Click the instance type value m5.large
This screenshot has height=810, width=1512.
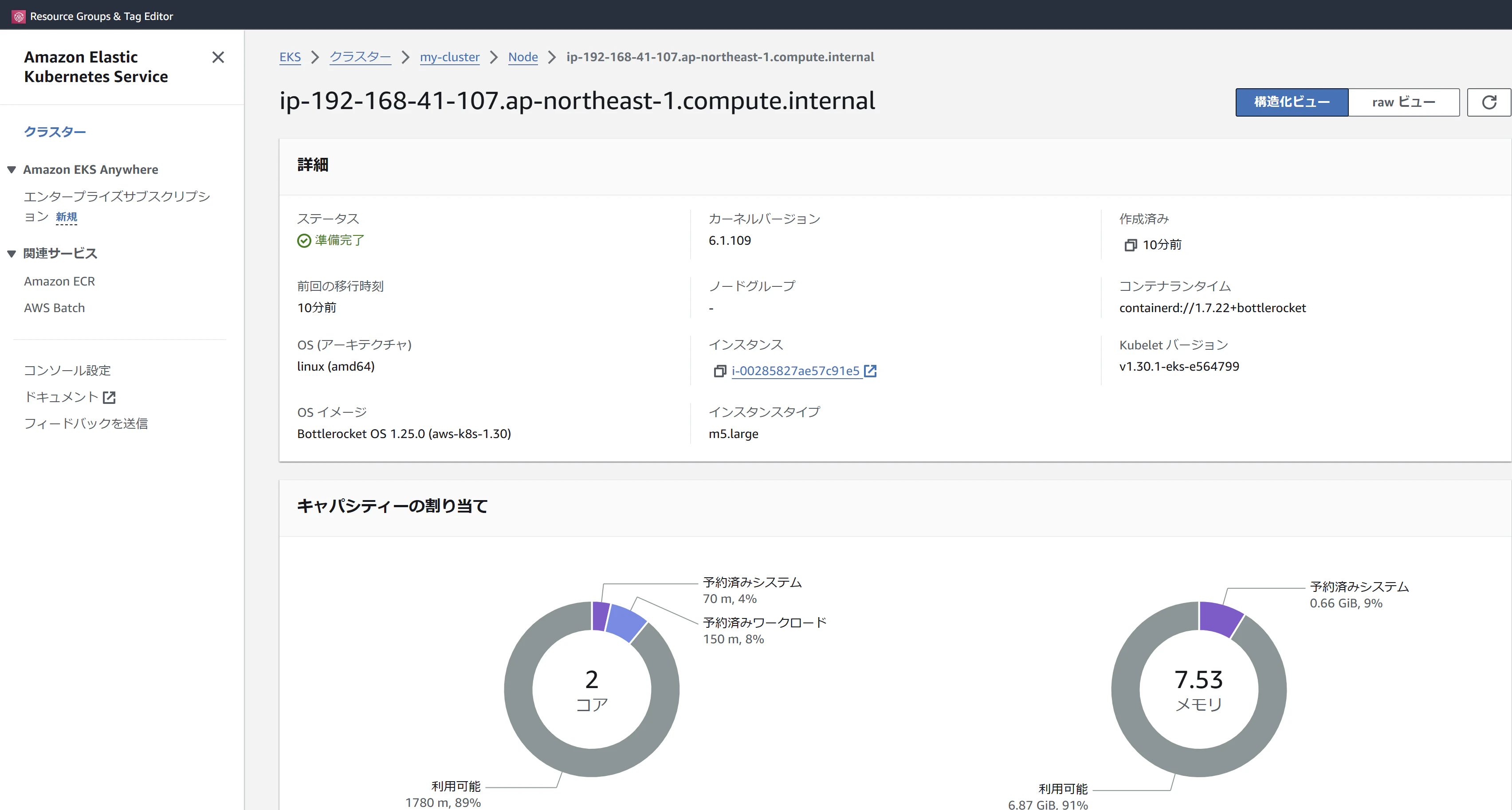(x=733, y=434)
